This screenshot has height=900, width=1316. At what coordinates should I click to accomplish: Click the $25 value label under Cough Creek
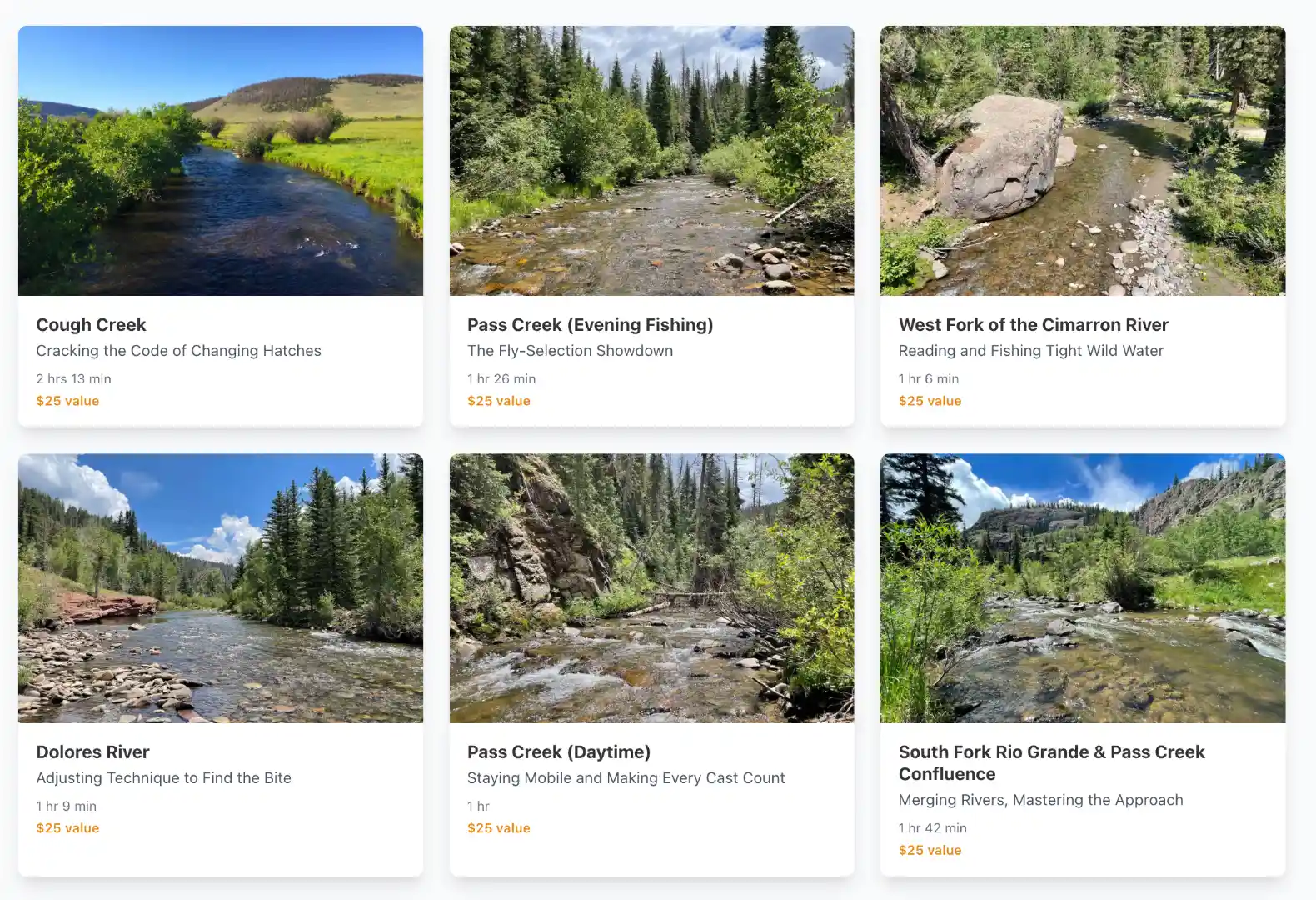pos(67,401)
